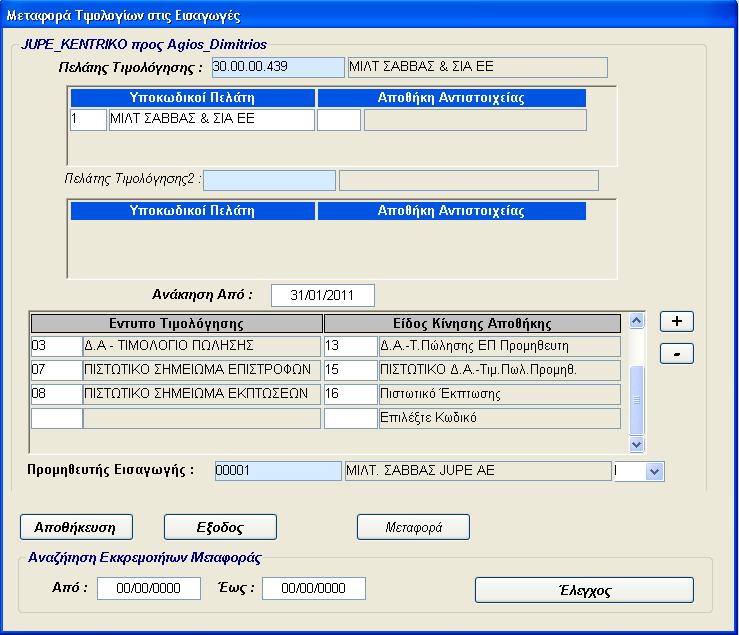Click Προμηθευτής Εισαγωγής code field 00001
The height and width of the screenshot is (635, 739).
point(278,471)
